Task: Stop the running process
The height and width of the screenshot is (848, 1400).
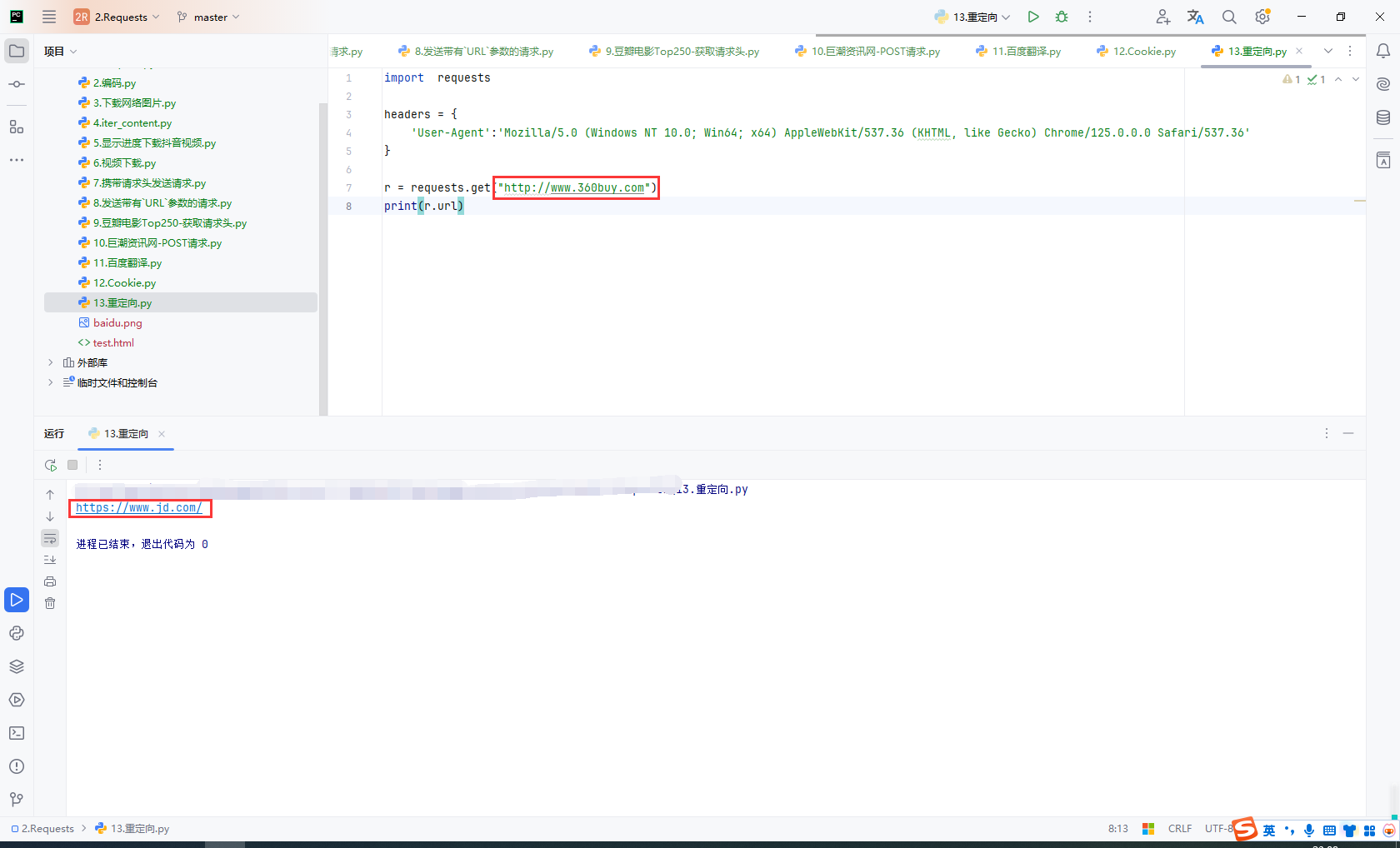Action: [x=72, y=465]
